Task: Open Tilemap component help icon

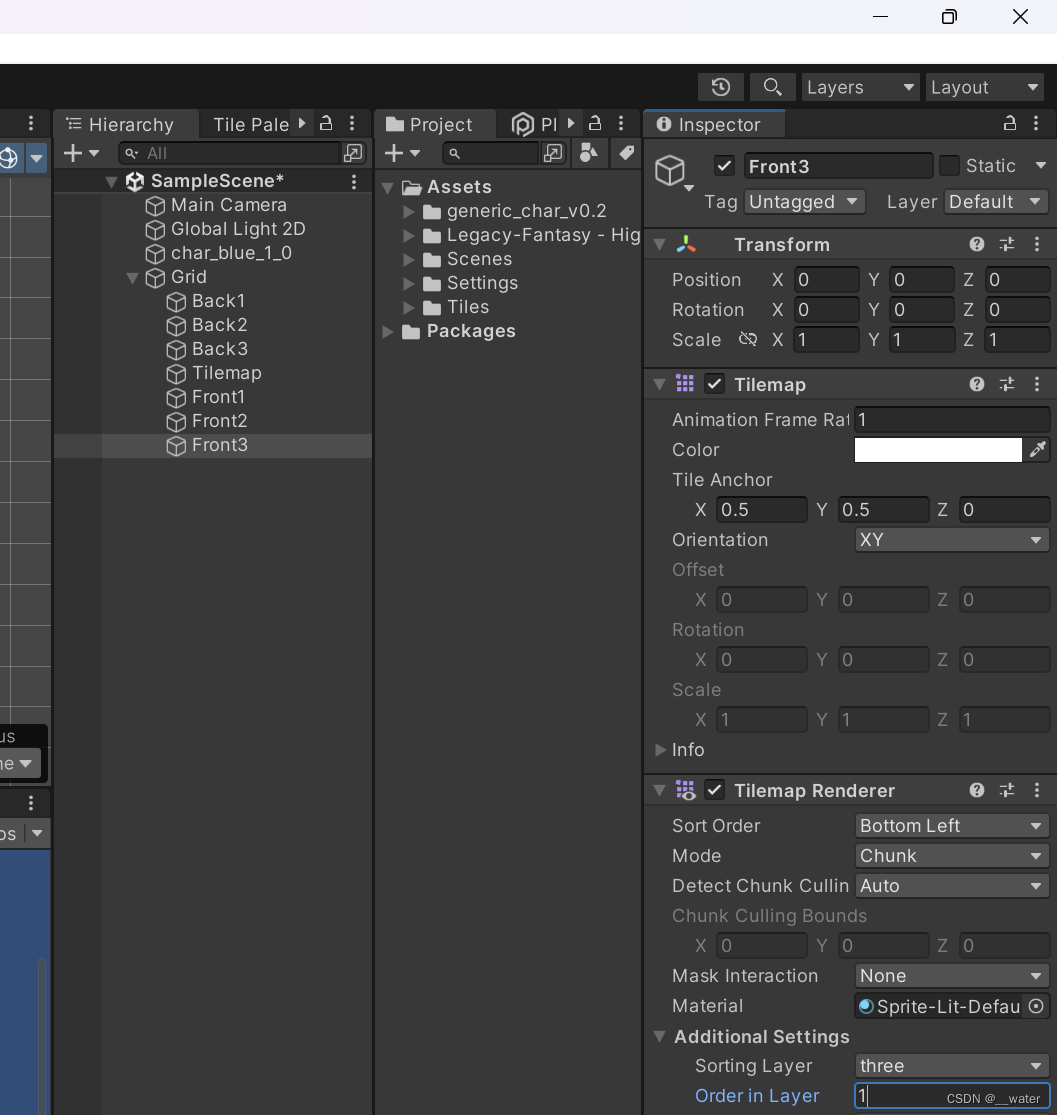Action: 977,385
